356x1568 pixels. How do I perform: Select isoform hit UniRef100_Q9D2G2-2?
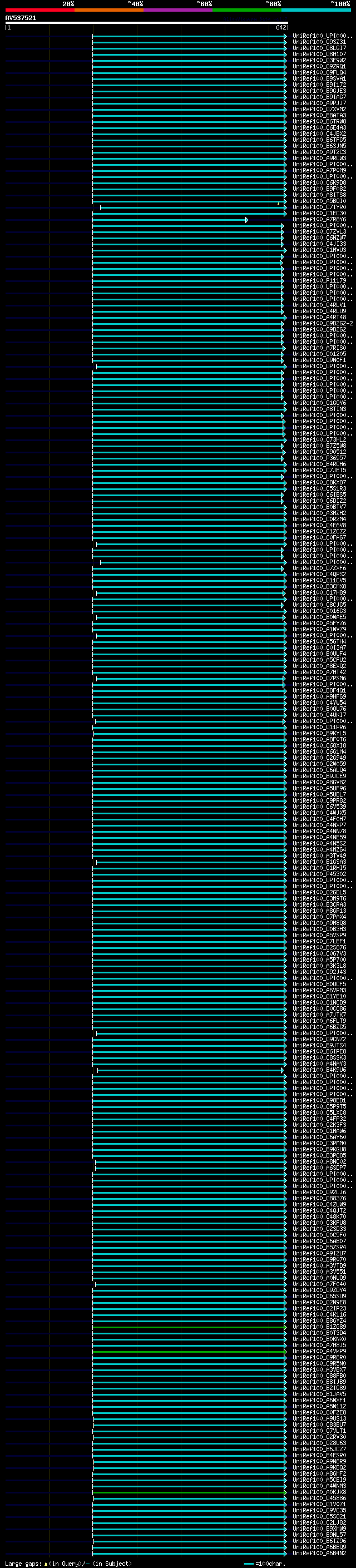coord(323,323)
